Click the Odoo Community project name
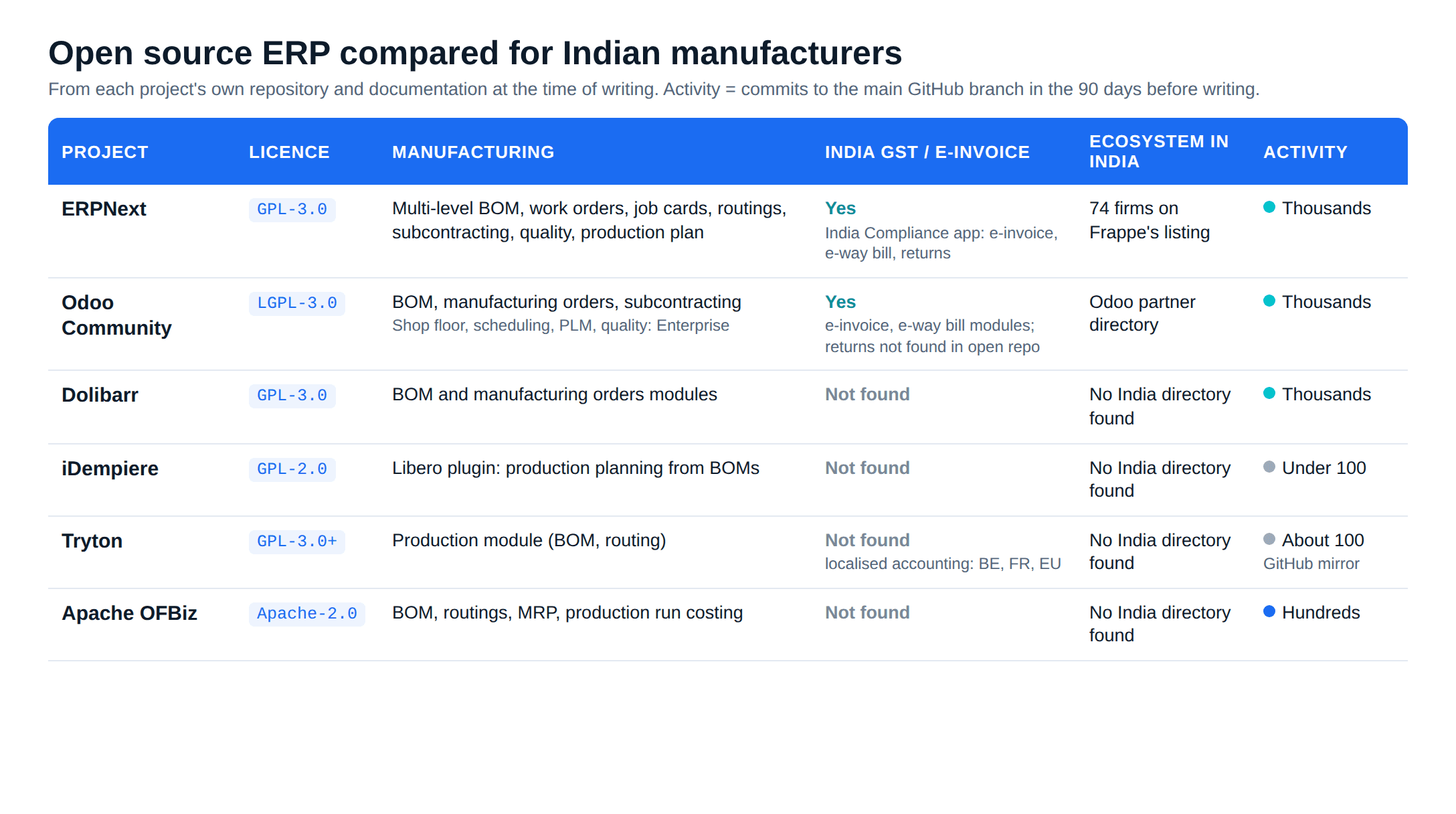Screen dimensions: 1456x814 click(x=116, y=315)
